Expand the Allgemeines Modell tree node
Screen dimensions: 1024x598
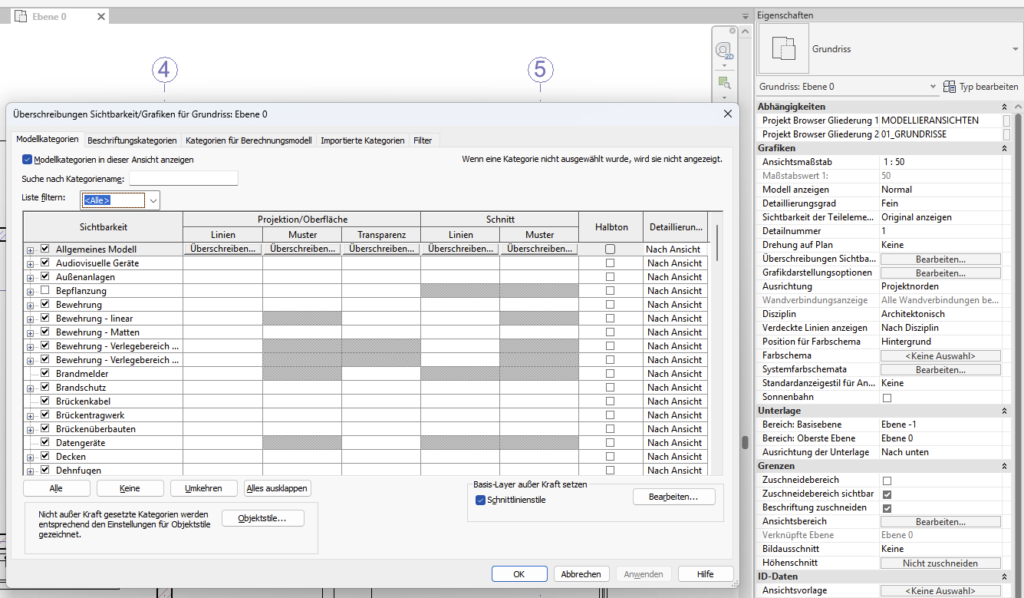point(30,249)
